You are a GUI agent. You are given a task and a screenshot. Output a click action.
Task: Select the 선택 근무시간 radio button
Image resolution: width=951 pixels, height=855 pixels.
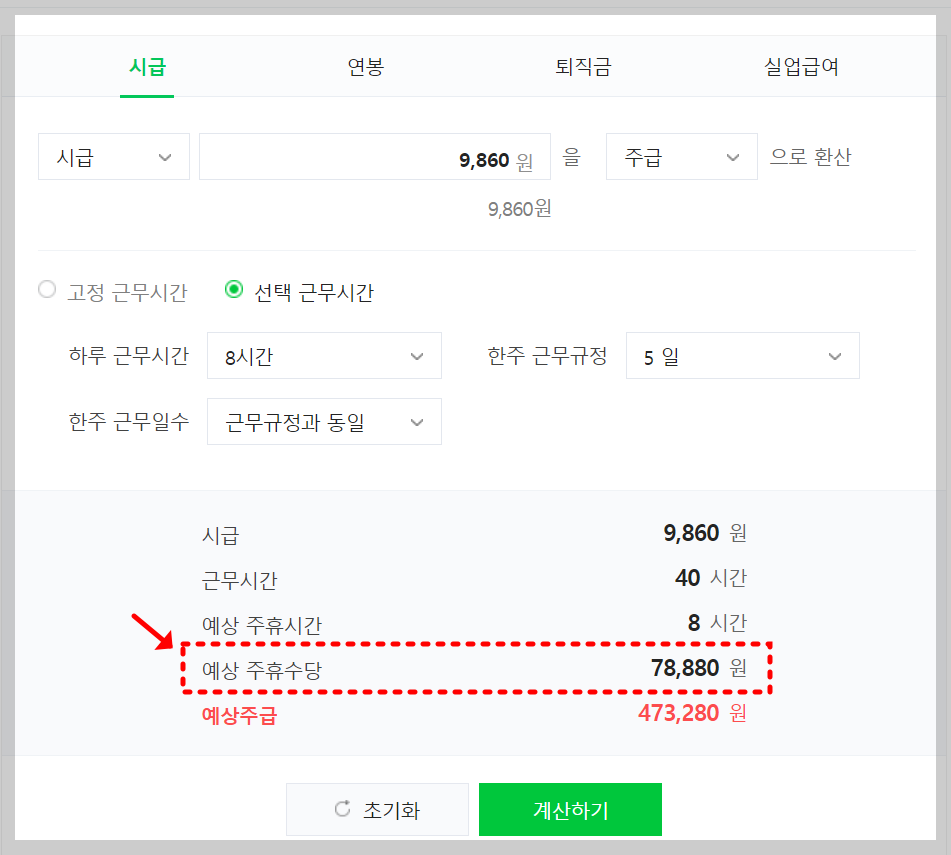pyautogui.click(x=232, y=288)
